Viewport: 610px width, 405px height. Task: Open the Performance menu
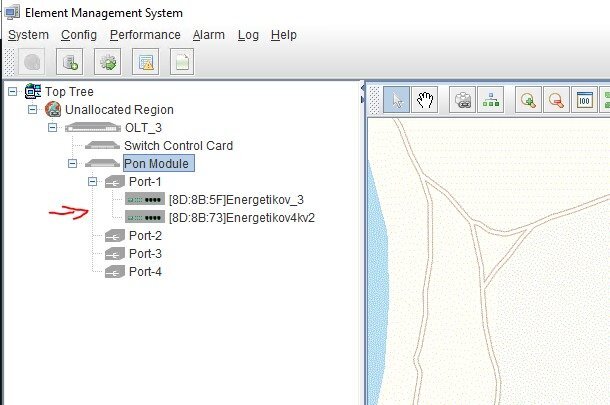(145, 35)
